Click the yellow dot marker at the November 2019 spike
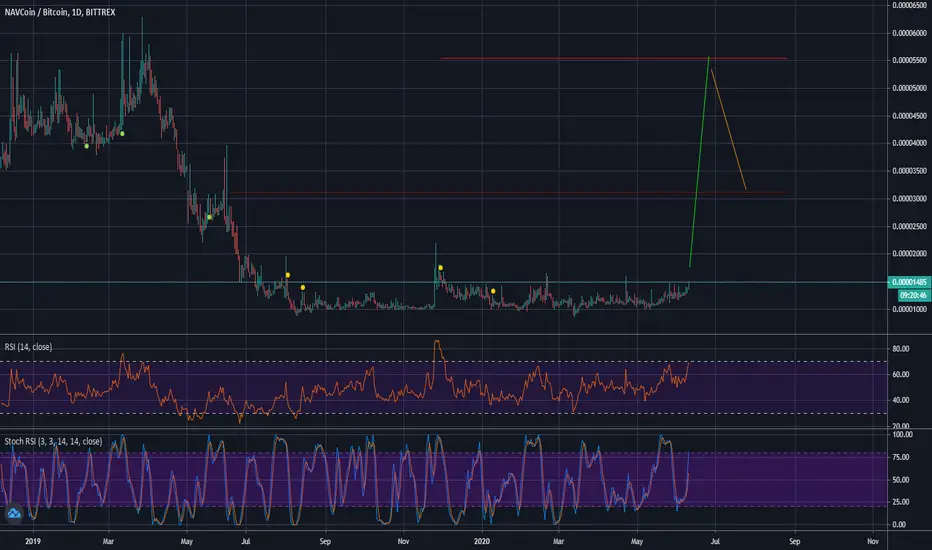 click(x=440, y=268)
